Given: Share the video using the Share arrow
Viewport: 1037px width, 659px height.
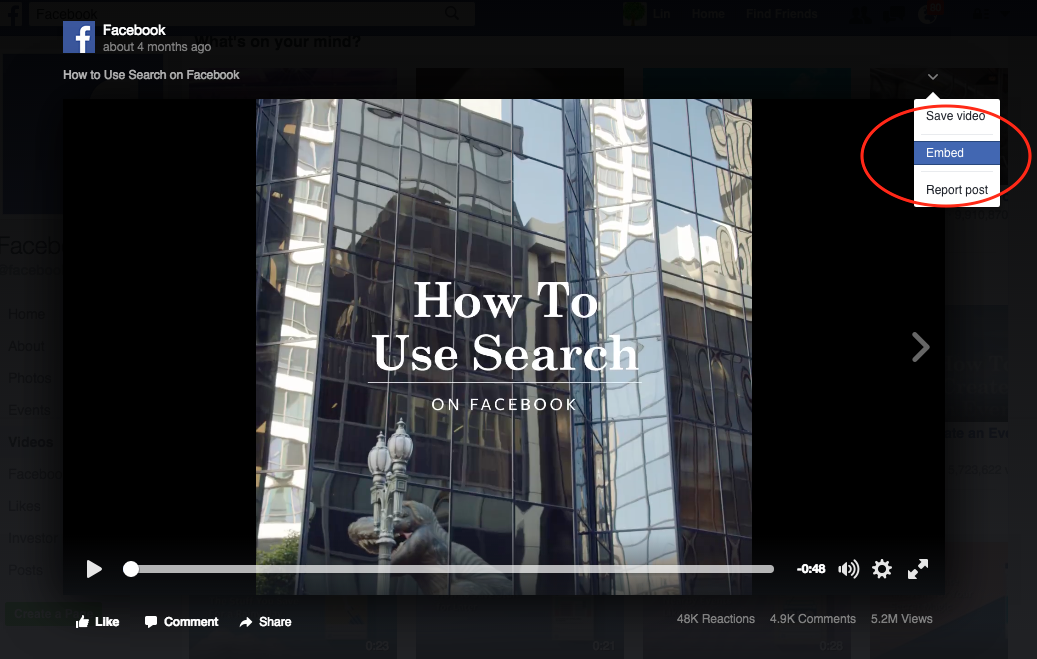Looking at the screenshot, I should tap(265, 621).
